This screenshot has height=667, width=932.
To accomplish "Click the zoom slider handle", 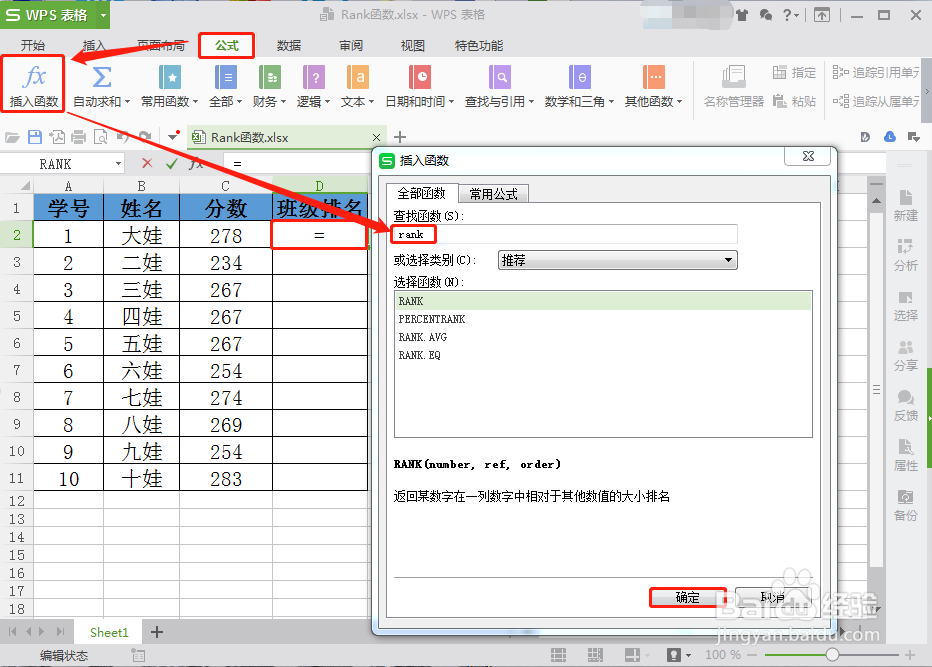I will point(832,655).
